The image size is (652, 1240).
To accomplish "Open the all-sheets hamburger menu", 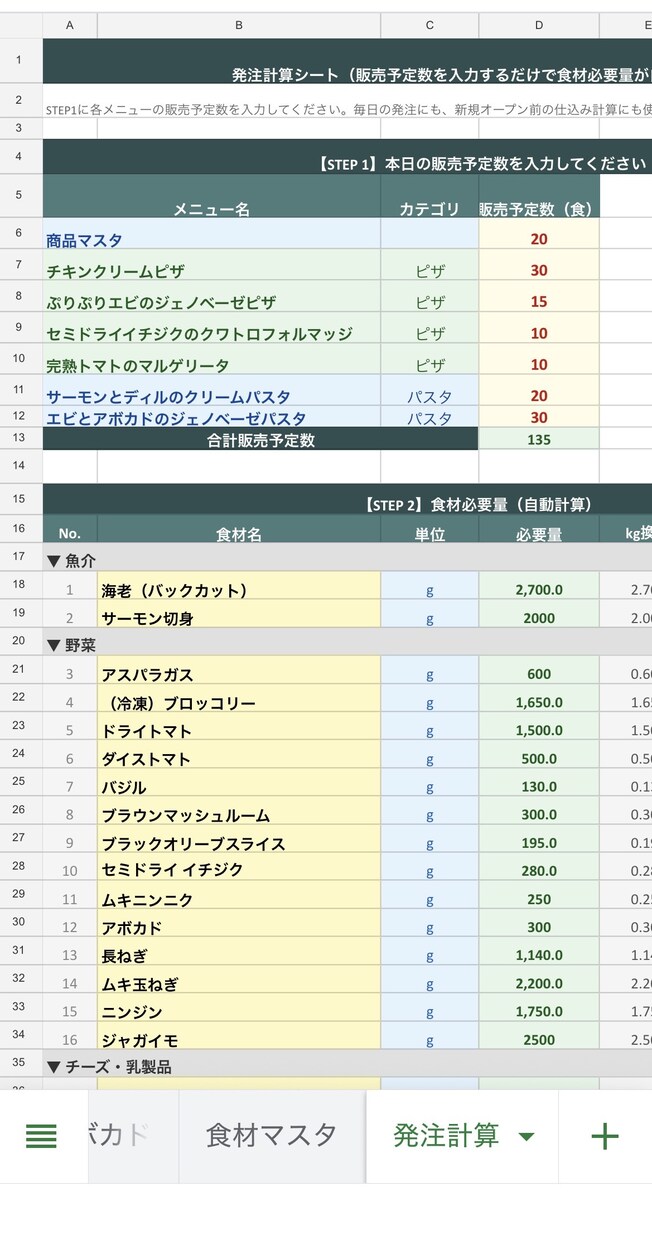I will click(41, 1136).
